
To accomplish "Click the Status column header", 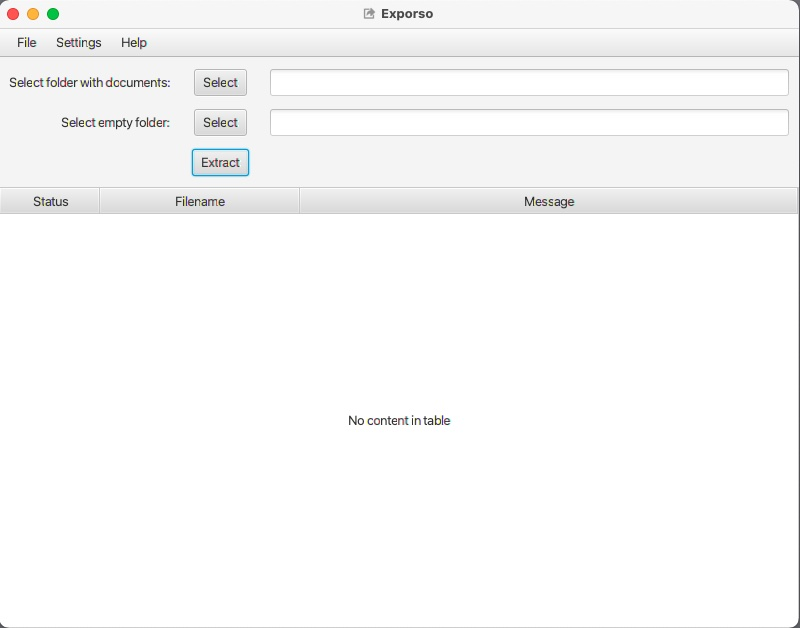I will 49,201.
